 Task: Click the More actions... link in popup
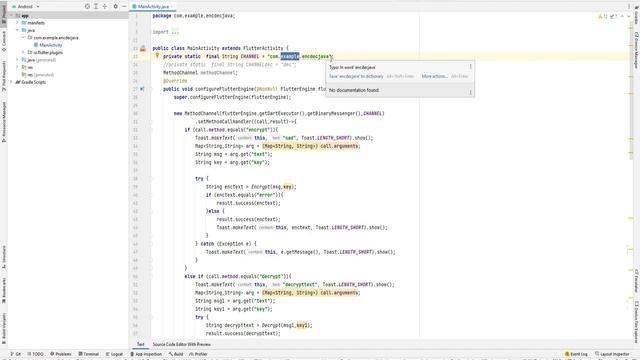click(x=435, y=76)
